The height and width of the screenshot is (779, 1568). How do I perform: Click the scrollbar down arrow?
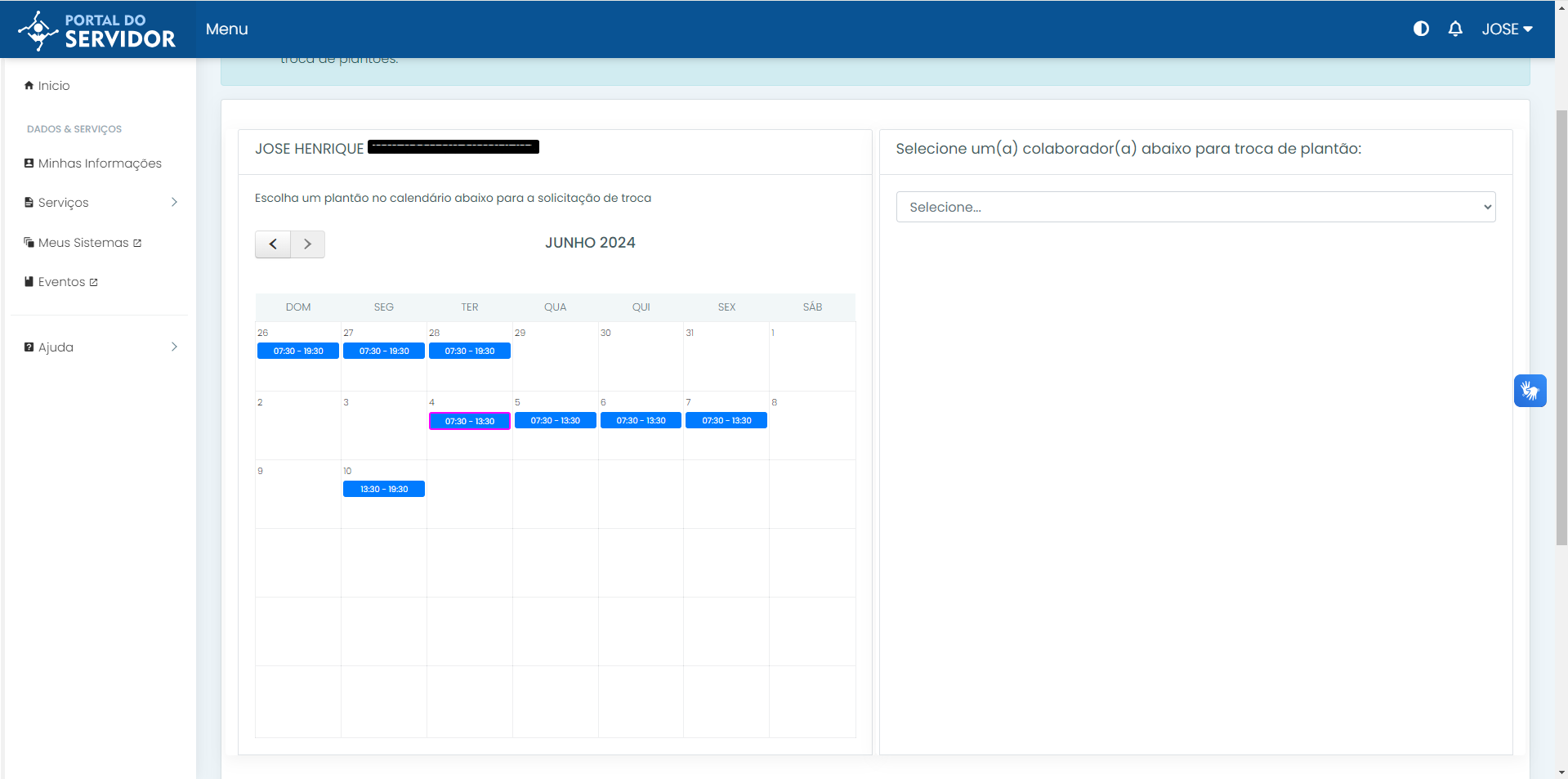point(1561,772)
